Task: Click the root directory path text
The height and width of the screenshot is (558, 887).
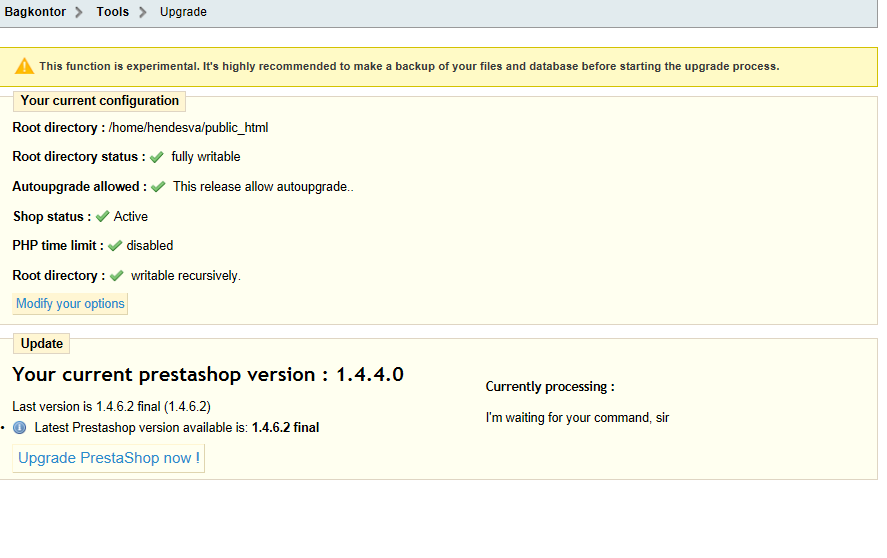Action: 188,128
